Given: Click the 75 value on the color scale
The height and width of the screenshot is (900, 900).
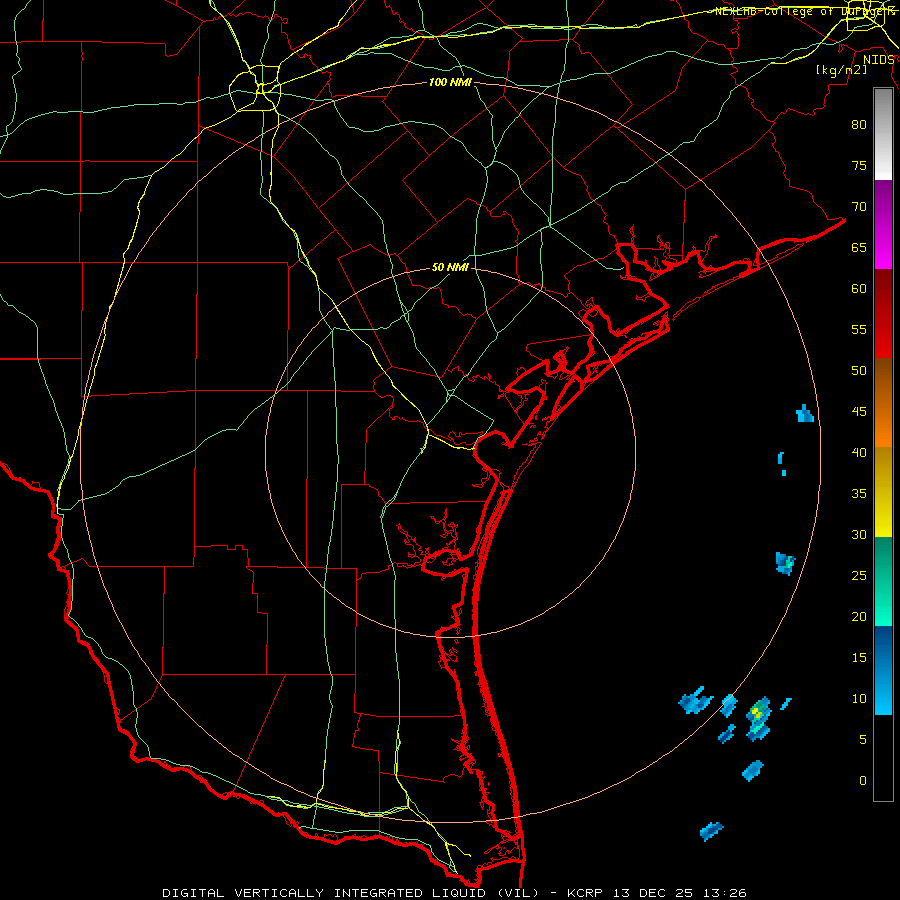Looking at the screenshot, I should pos(859,165).
